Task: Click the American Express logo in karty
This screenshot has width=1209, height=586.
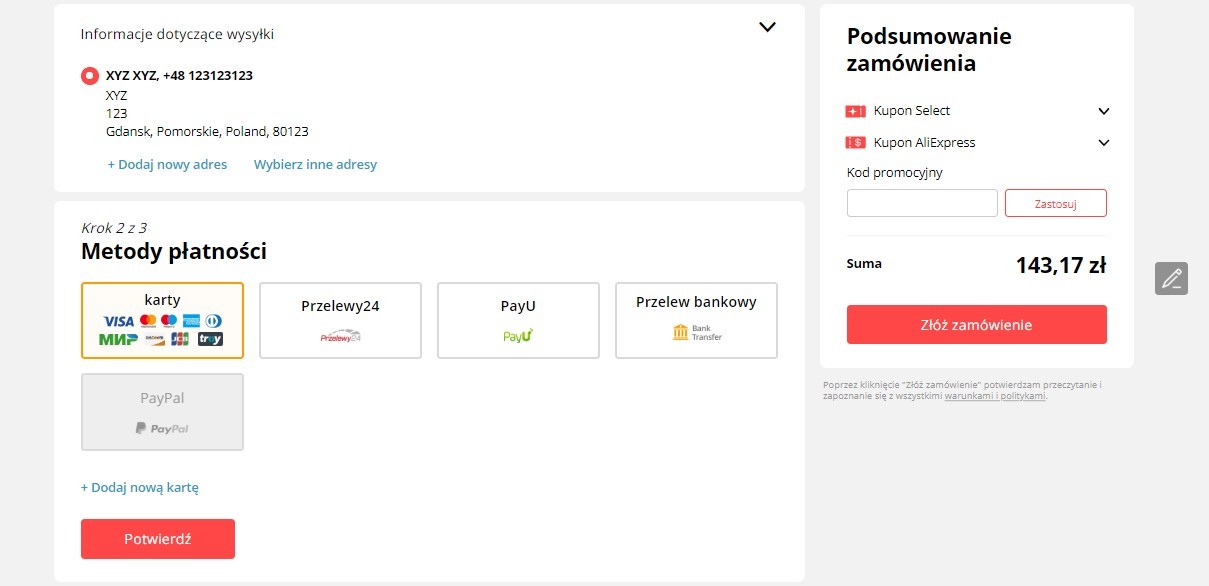Action: coord(191,321)
